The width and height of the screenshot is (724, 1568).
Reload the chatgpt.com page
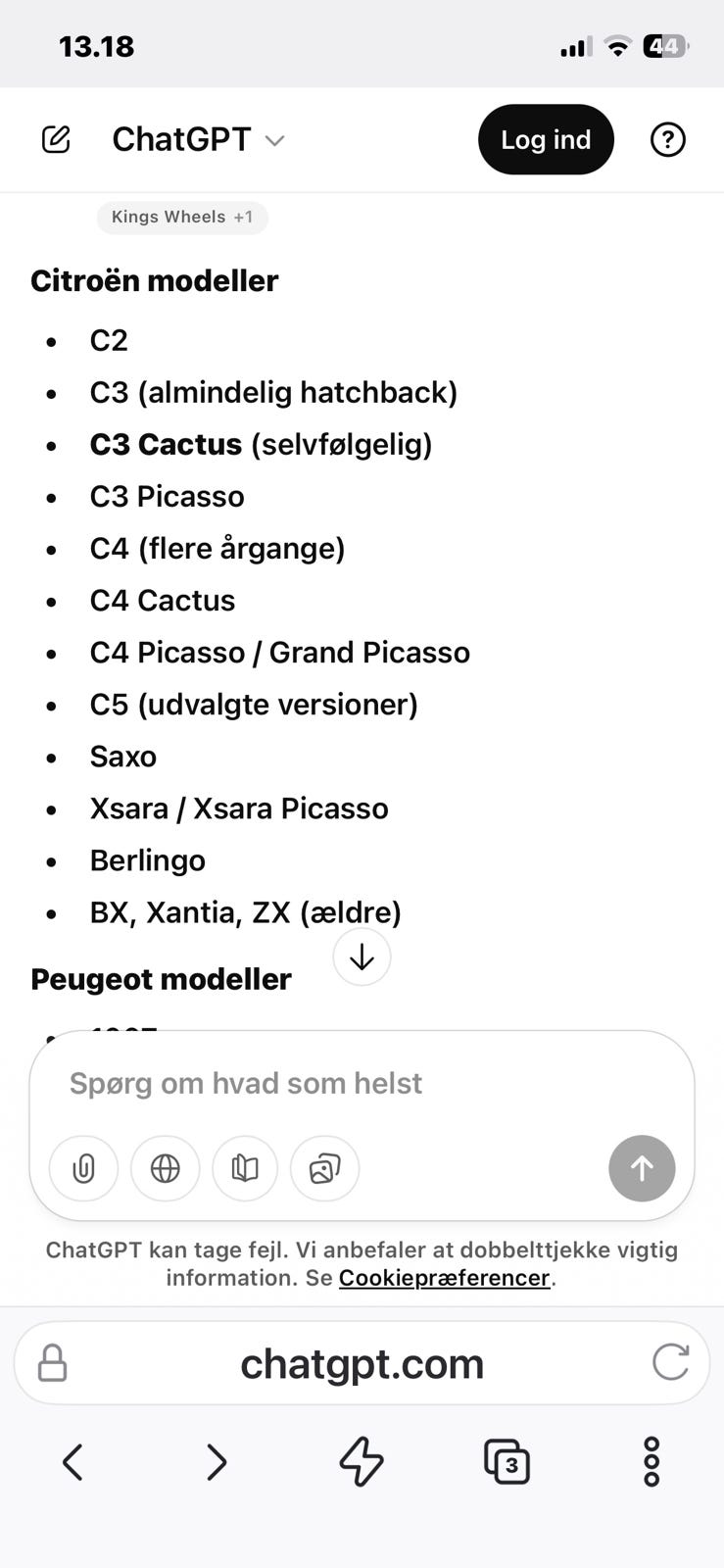670,1362
